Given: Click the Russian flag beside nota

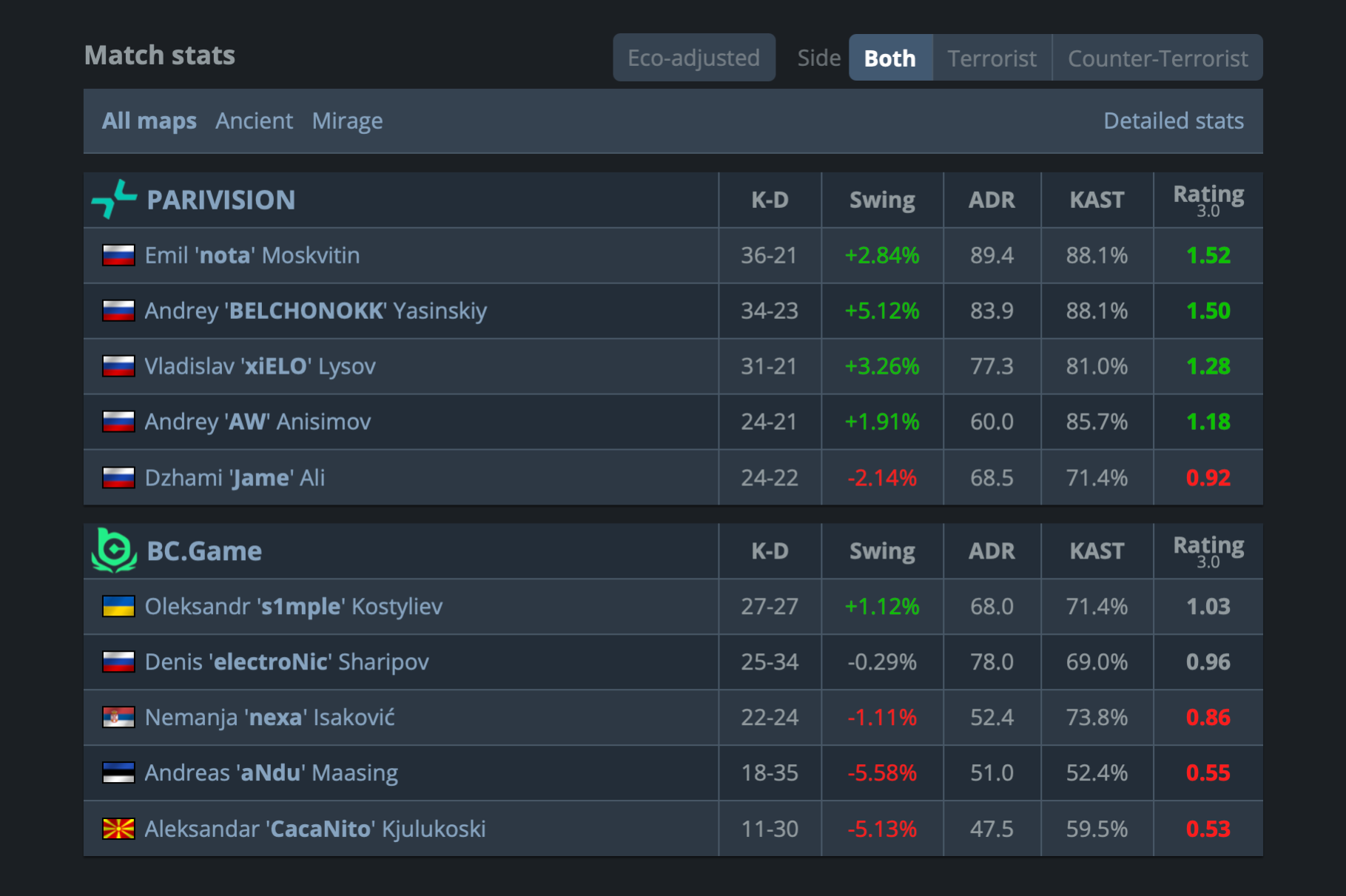Looking at the screenshot, I should [x=118, y=255].
